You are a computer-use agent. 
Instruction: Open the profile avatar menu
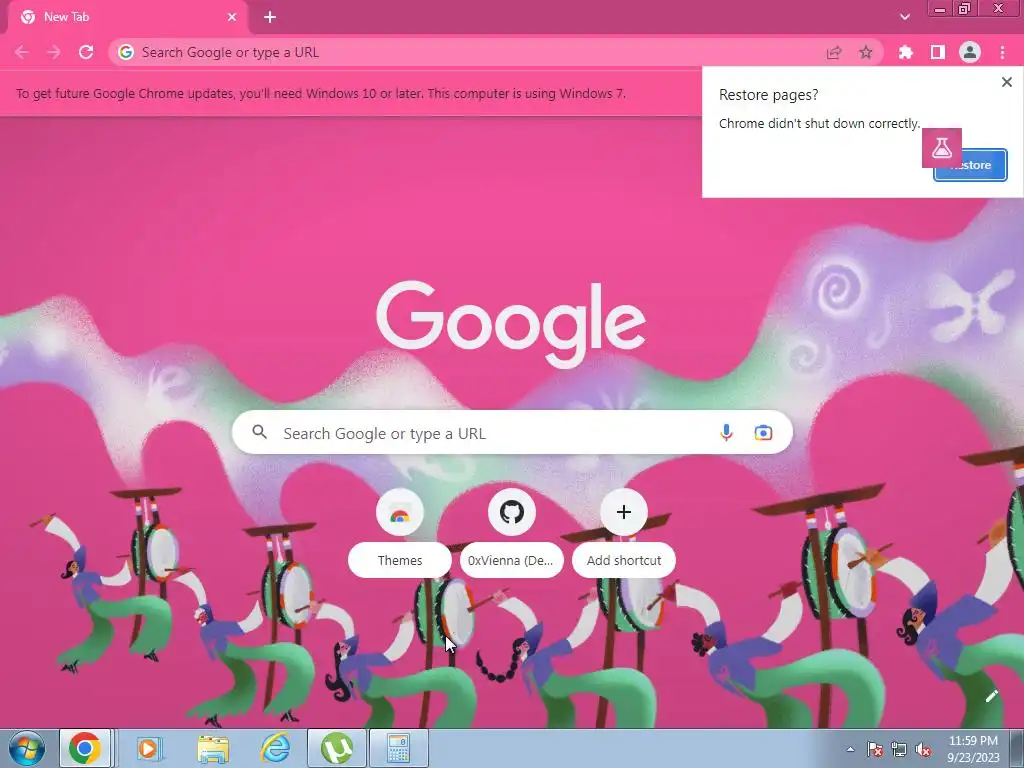(970, 52)
